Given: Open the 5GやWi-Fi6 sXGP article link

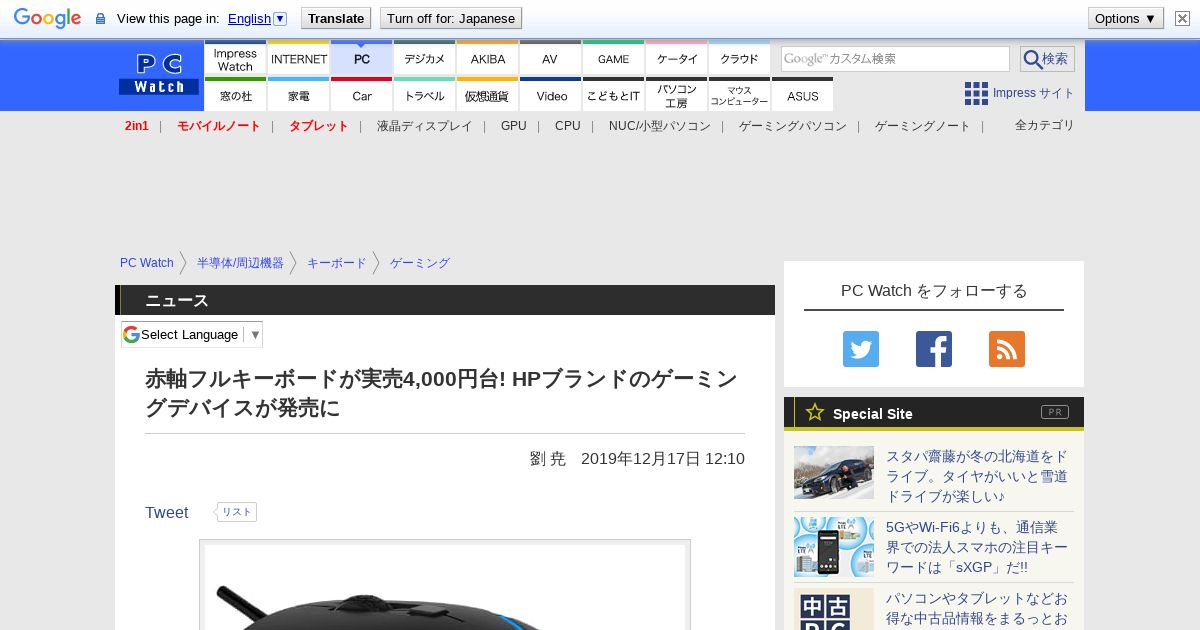Looking at the screenshot, I should tap(977, 547).
